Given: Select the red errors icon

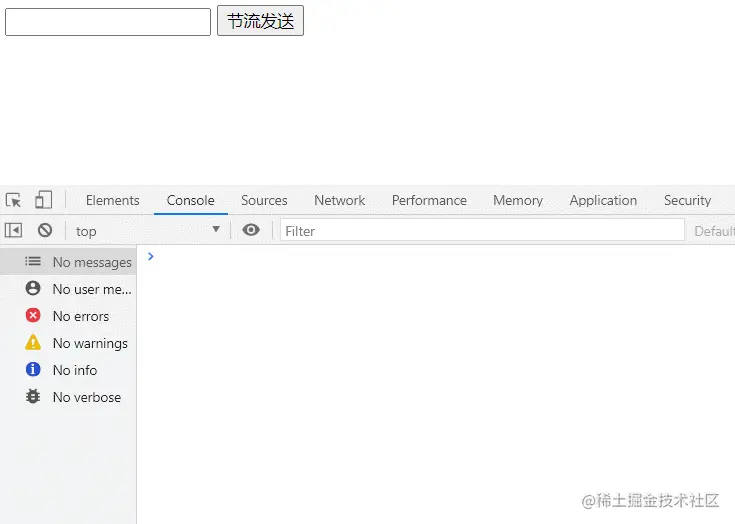Looking at the screenshot, I should (33, 315).
